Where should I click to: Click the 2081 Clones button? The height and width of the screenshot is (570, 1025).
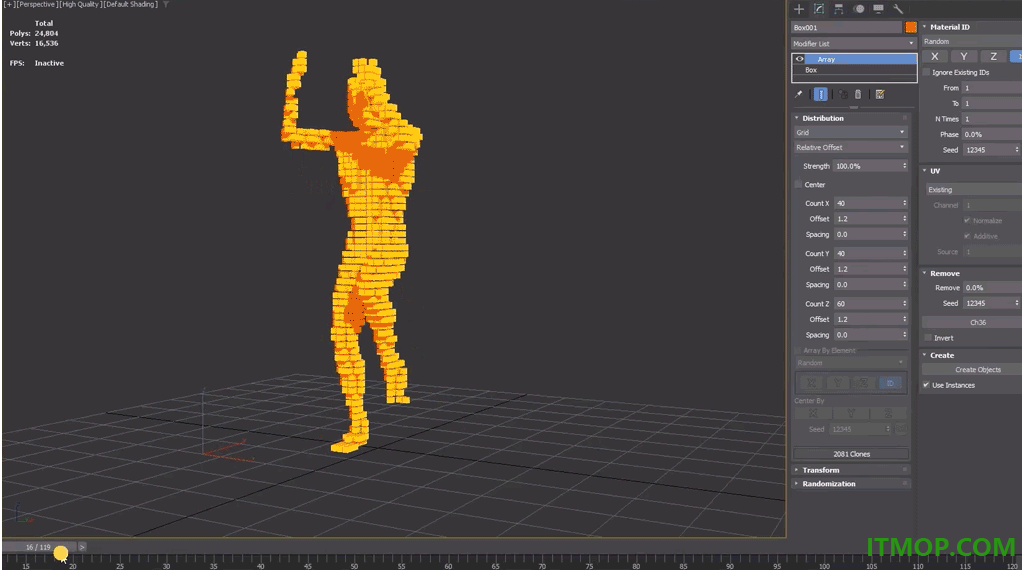[851, 454]
